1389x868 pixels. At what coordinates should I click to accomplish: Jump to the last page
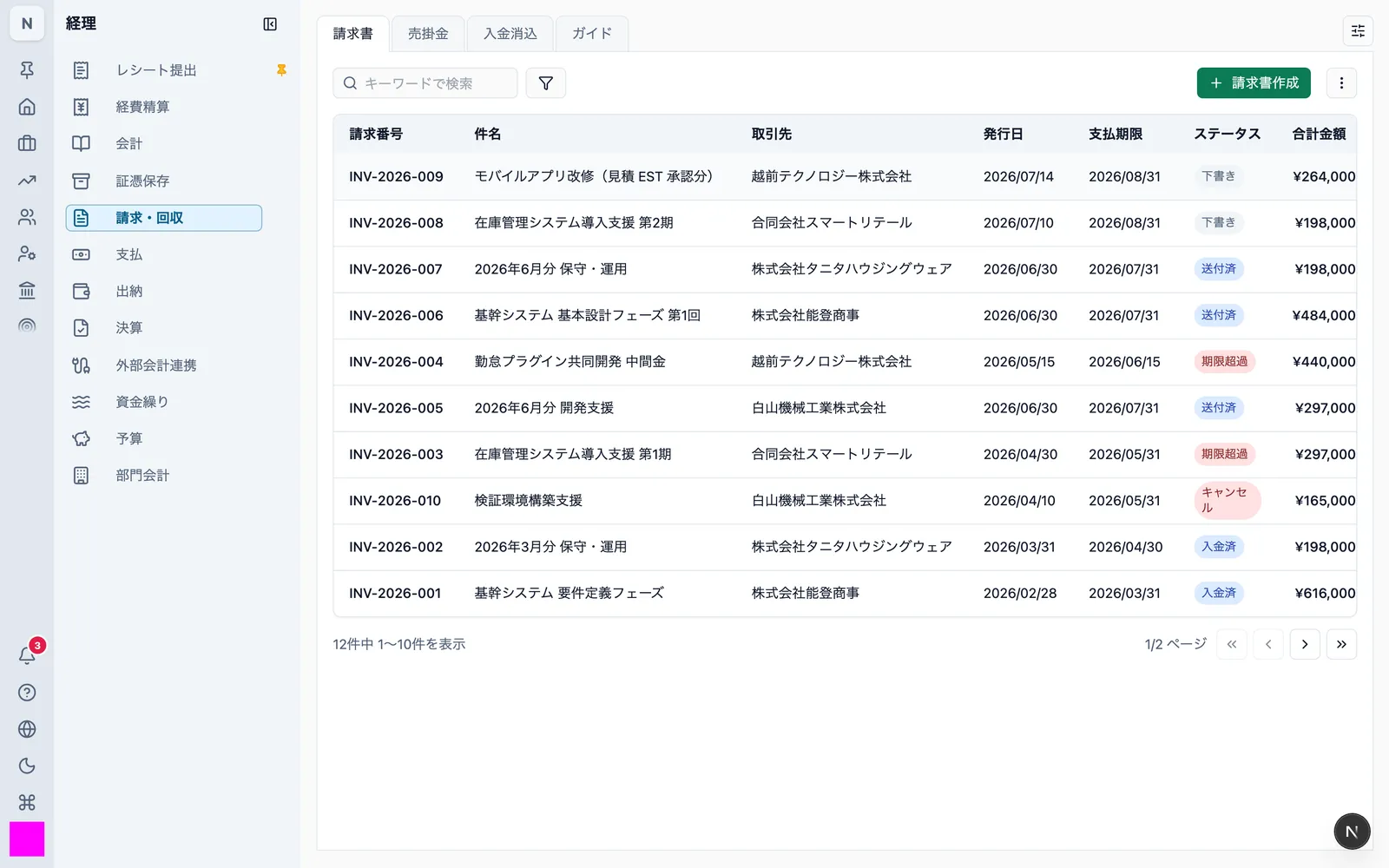1341,644
